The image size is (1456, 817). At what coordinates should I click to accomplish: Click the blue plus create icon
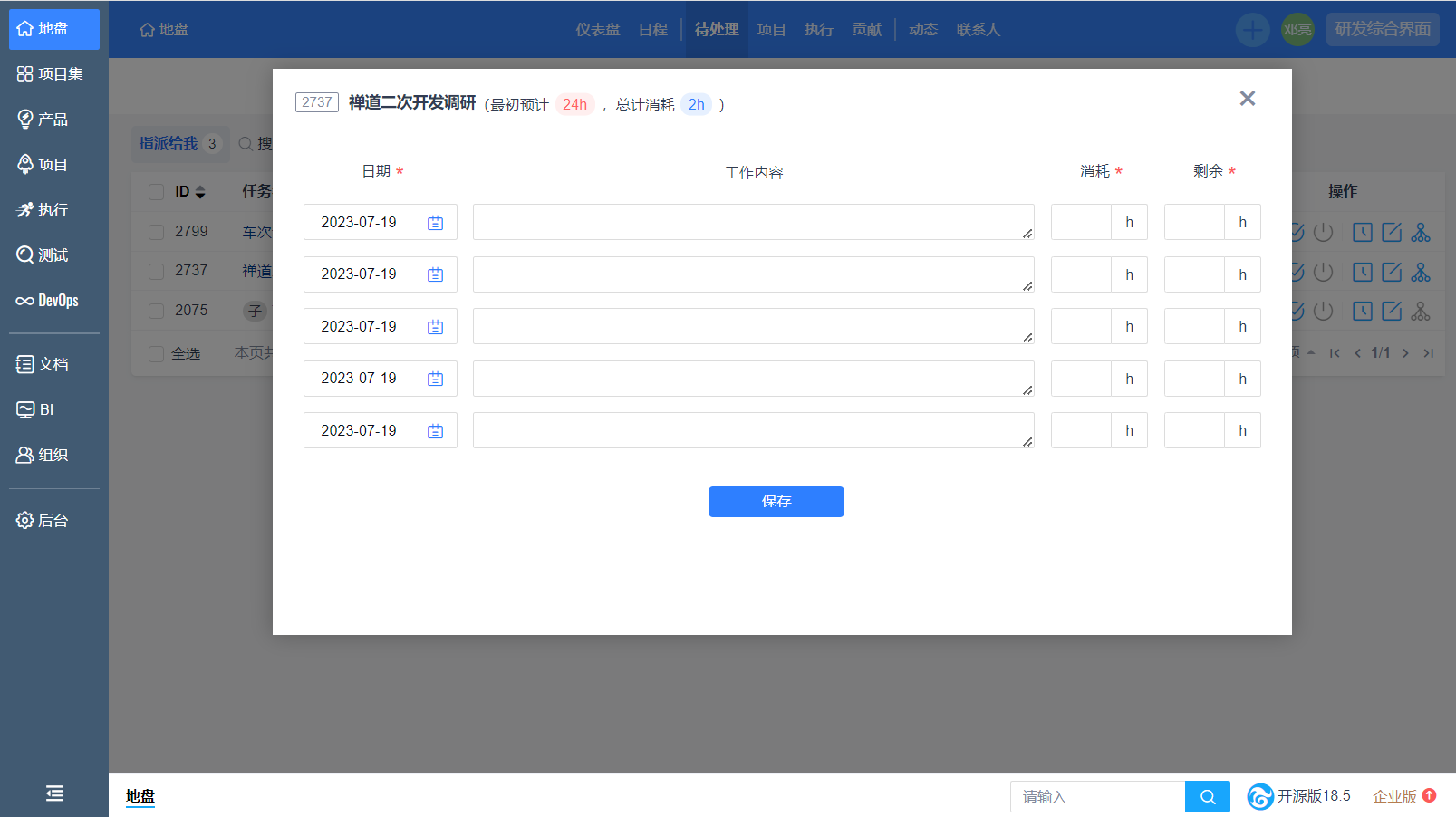1252,30
